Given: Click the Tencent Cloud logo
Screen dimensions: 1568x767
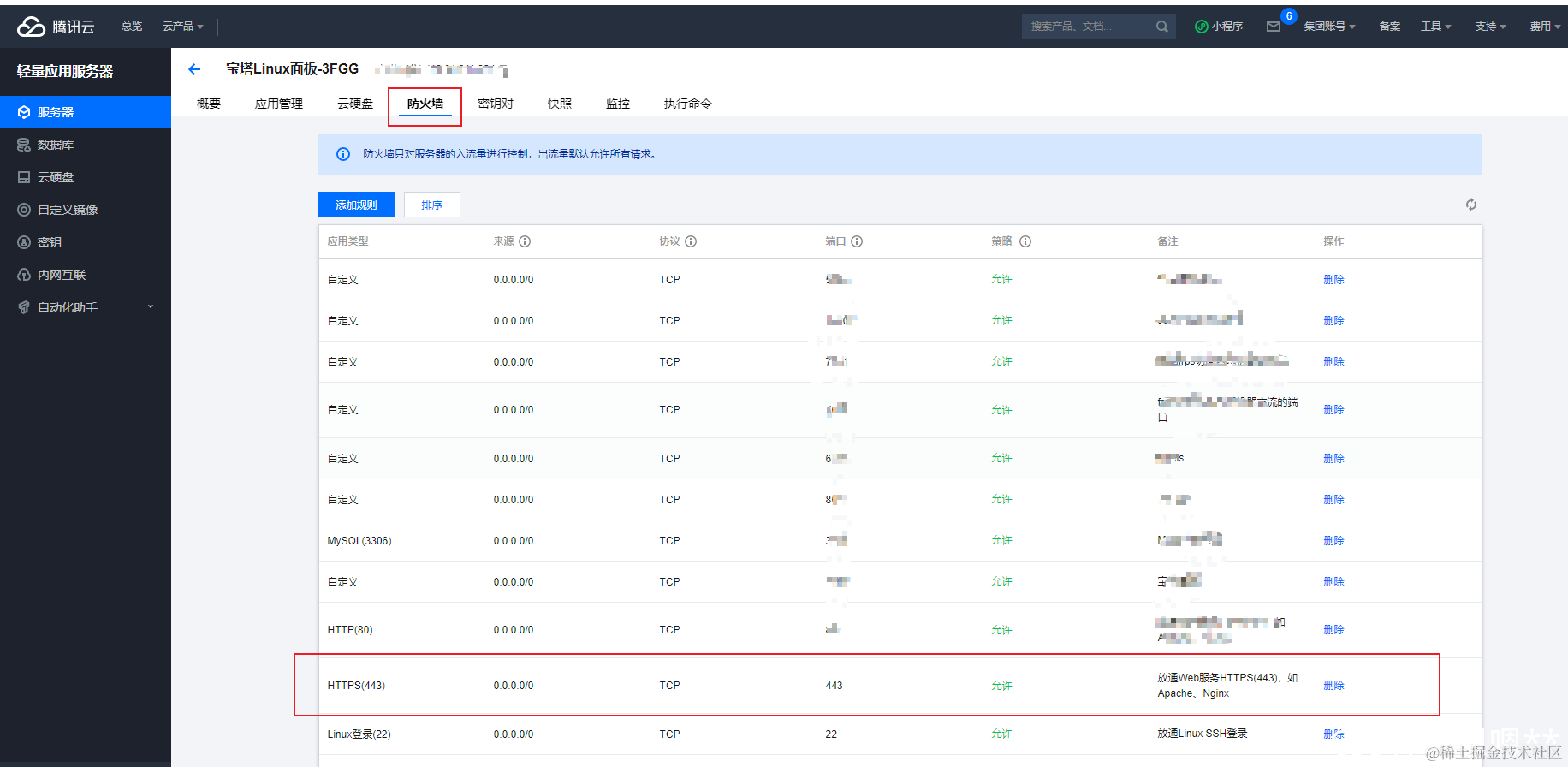Looking at the screenshot, I should click(56, 27).
